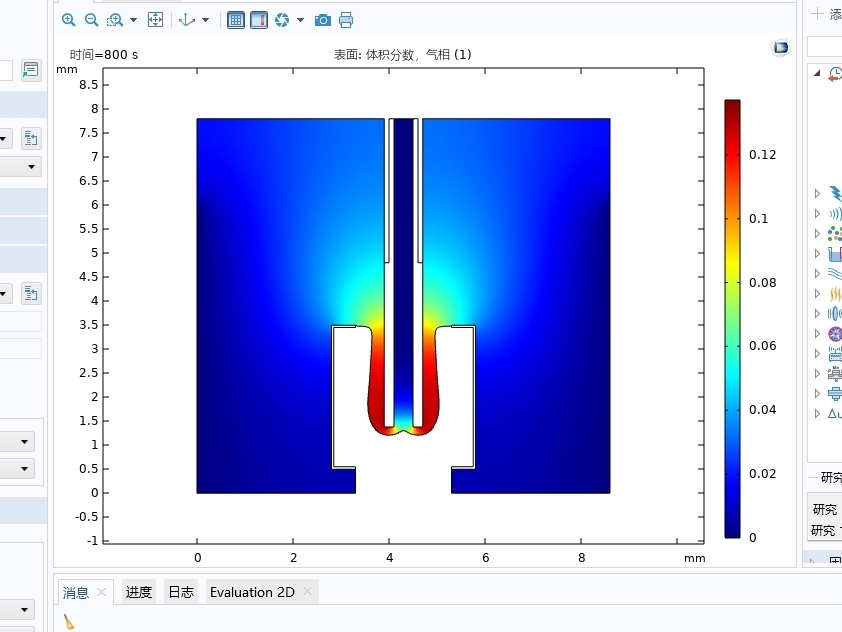The height and width of the screenshot is (632, 842).
Task: Click the colored dots chemical species icon
Action: [x=835, y=234]
